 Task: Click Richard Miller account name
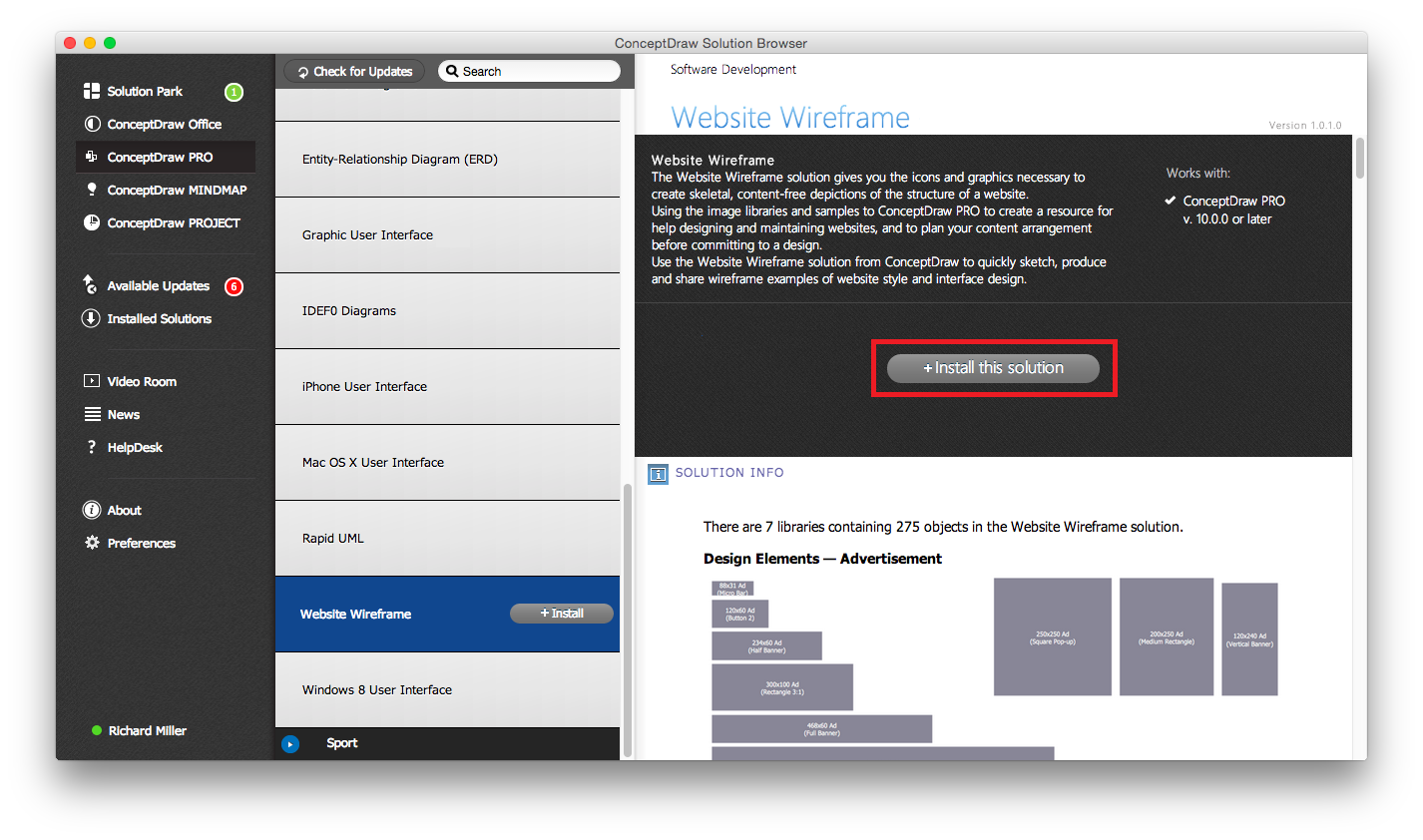coord(148,731)
